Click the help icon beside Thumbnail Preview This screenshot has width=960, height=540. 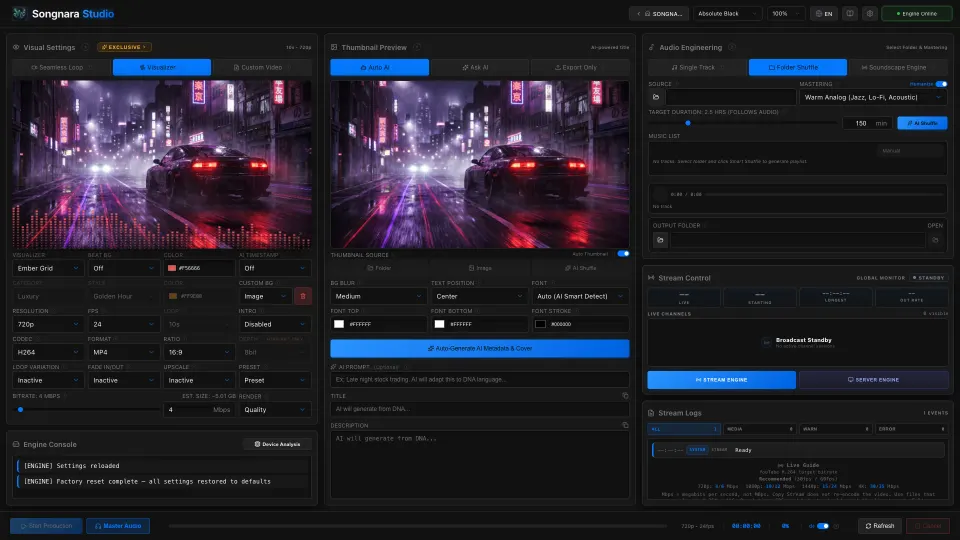point(417,47)
